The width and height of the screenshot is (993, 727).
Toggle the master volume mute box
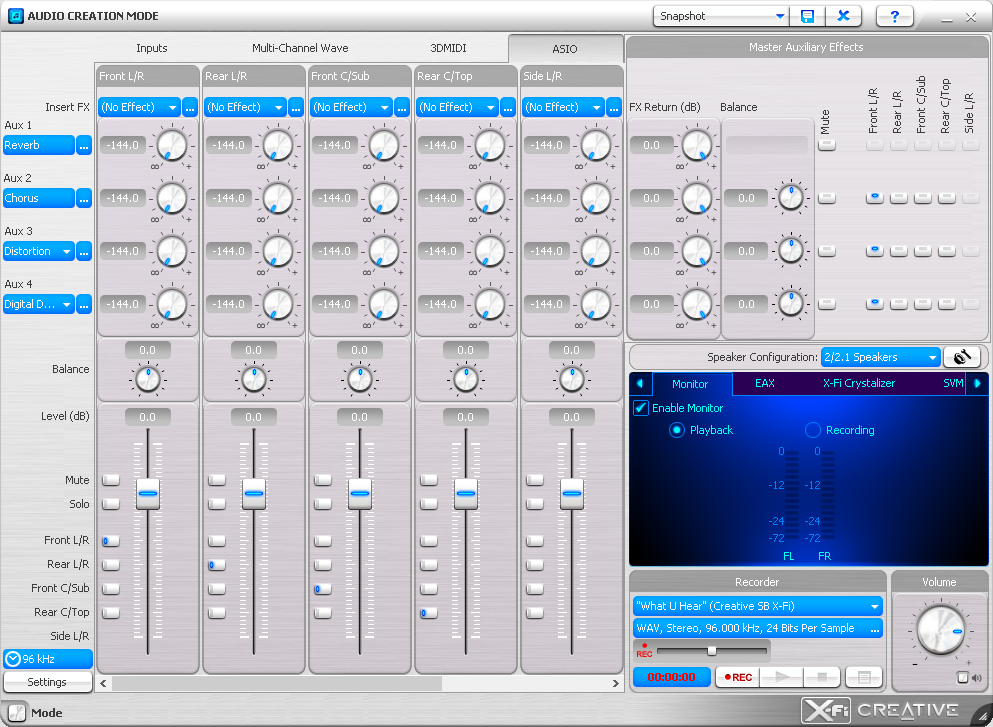click(962, 678)
